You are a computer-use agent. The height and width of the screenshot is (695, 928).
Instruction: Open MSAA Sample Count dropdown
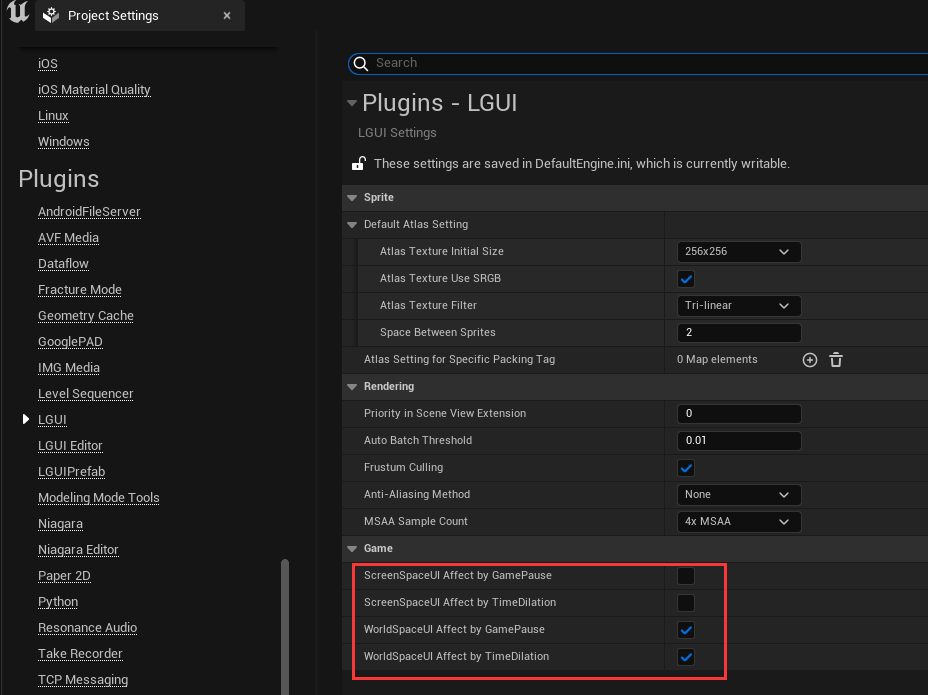[x=738, y=522]
